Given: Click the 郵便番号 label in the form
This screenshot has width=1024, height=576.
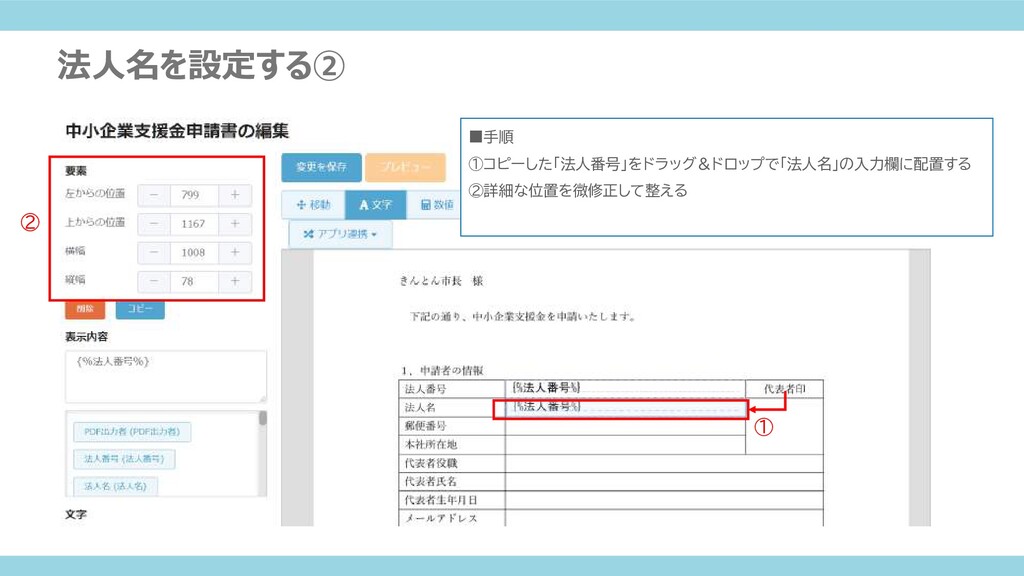Looking at the screenshot, I should point(425,426).
